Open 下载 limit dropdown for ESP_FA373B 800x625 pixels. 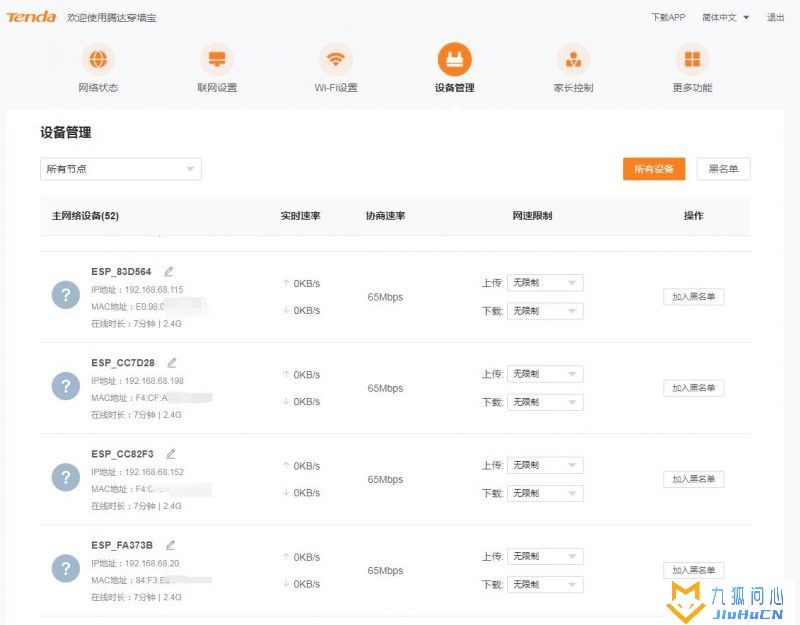tap(545, 584)
